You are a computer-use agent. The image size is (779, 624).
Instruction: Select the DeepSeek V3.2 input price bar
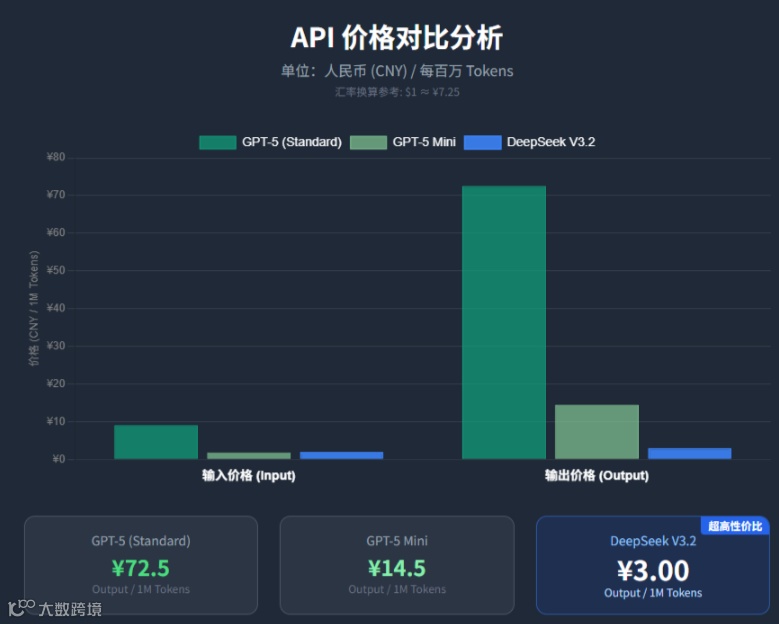pyautogui.click(x=342, y=455)
